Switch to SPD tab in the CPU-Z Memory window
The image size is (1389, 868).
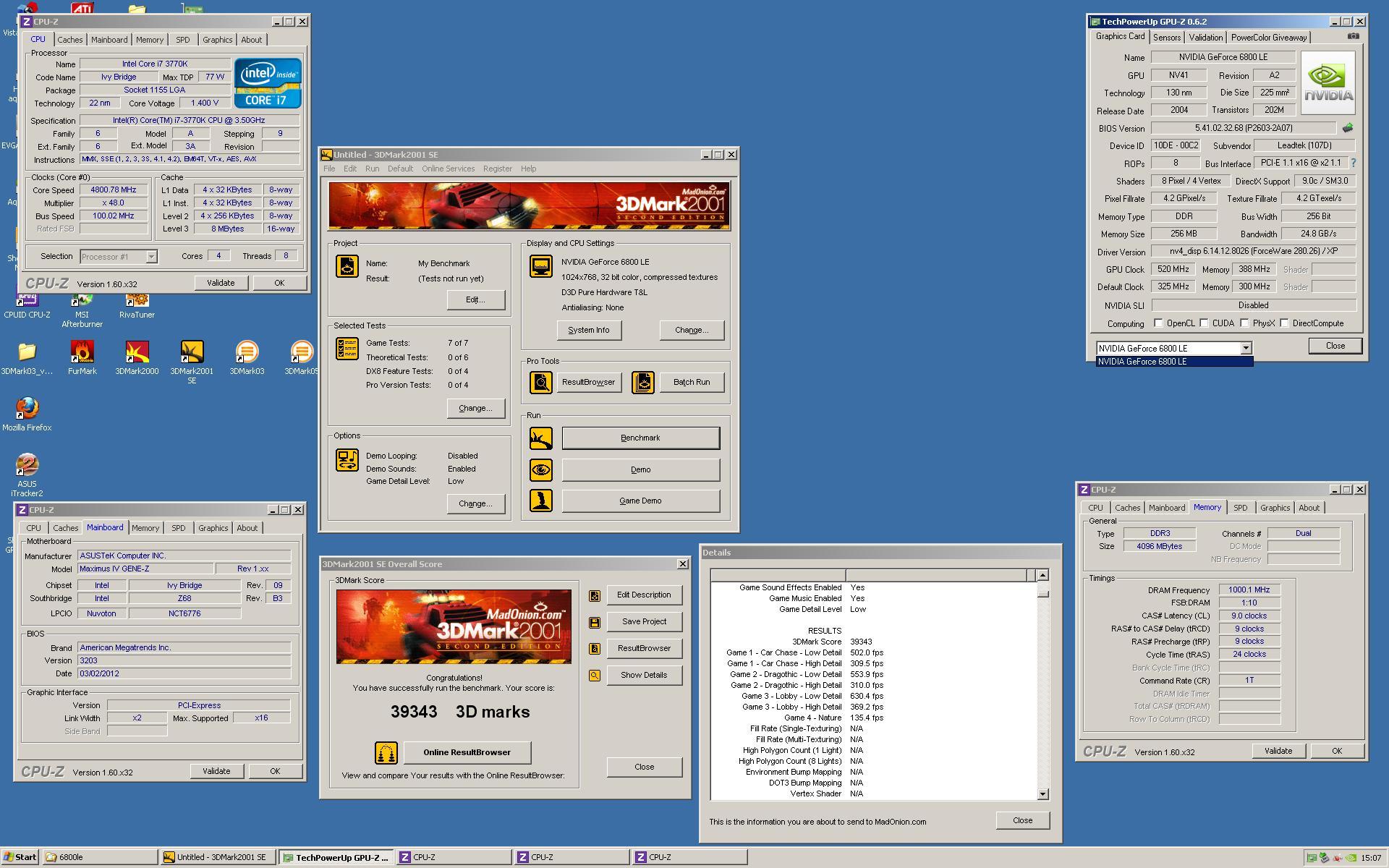pos(1240,508)
